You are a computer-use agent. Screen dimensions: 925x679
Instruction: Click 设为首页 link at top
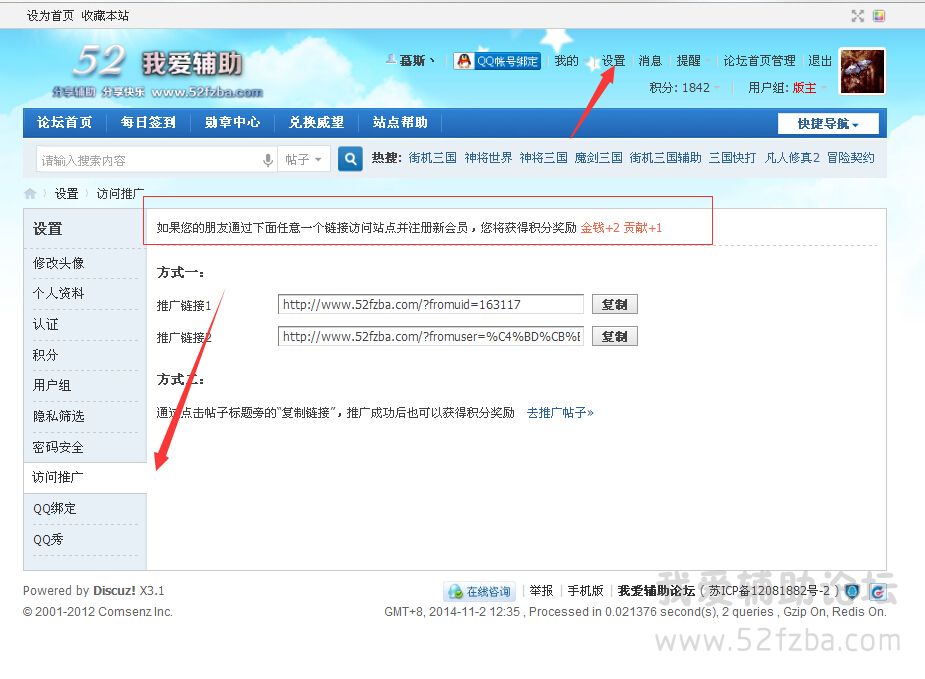click(x=50, y=16)
